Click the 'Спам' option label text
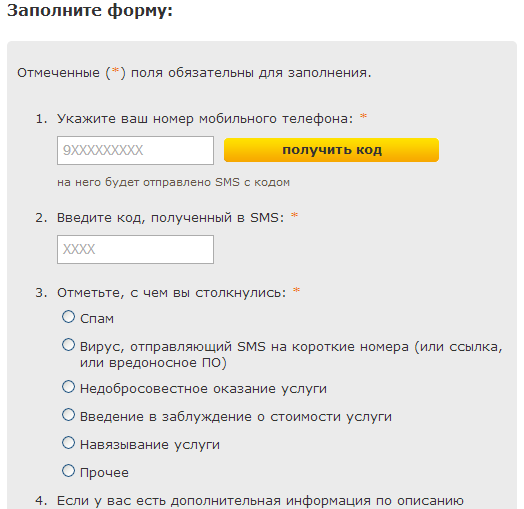This screenshot has width=524, height=509. 97,319
